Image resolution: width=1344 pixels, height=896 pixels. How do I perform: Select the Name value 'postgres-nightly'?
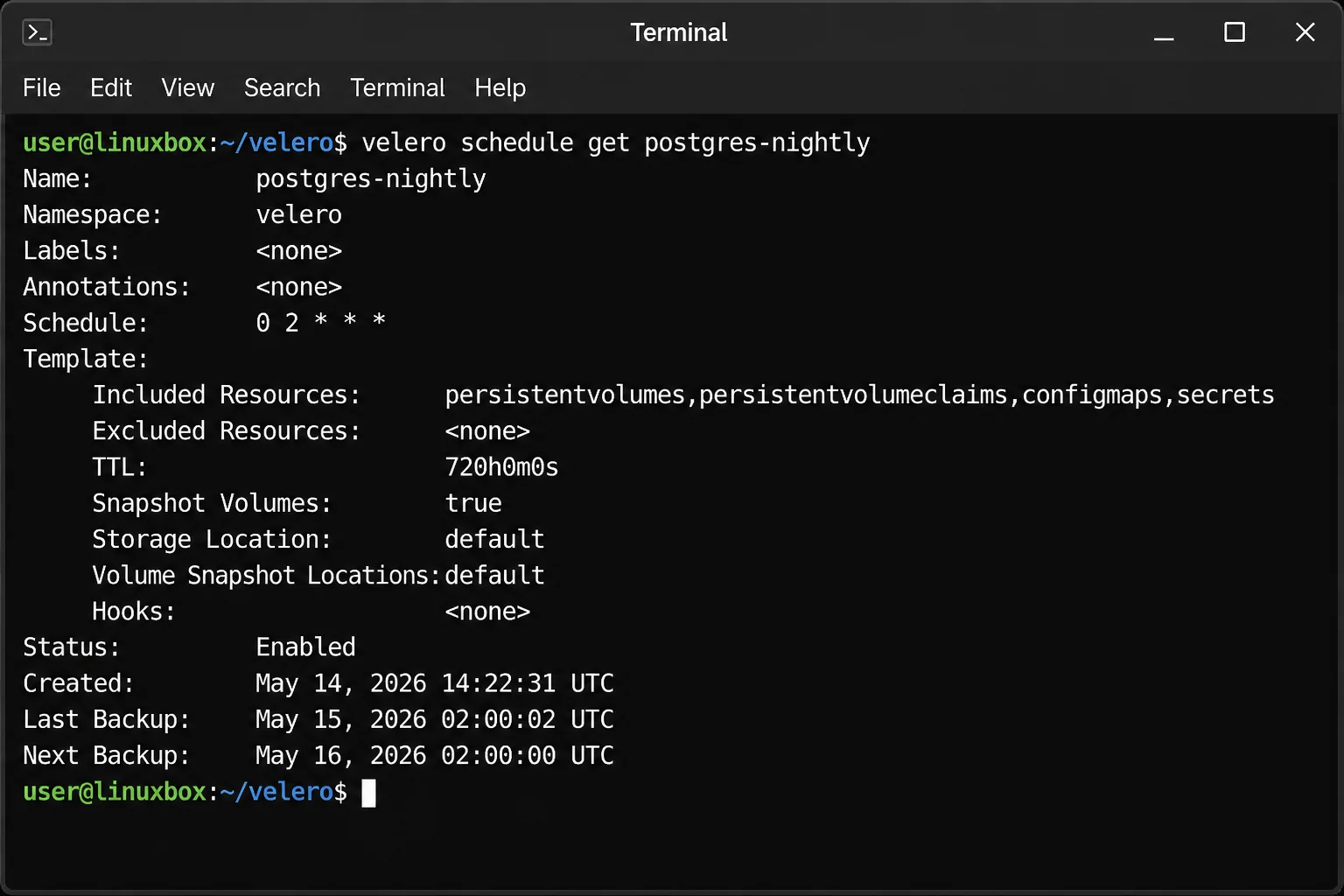point(371,178)
